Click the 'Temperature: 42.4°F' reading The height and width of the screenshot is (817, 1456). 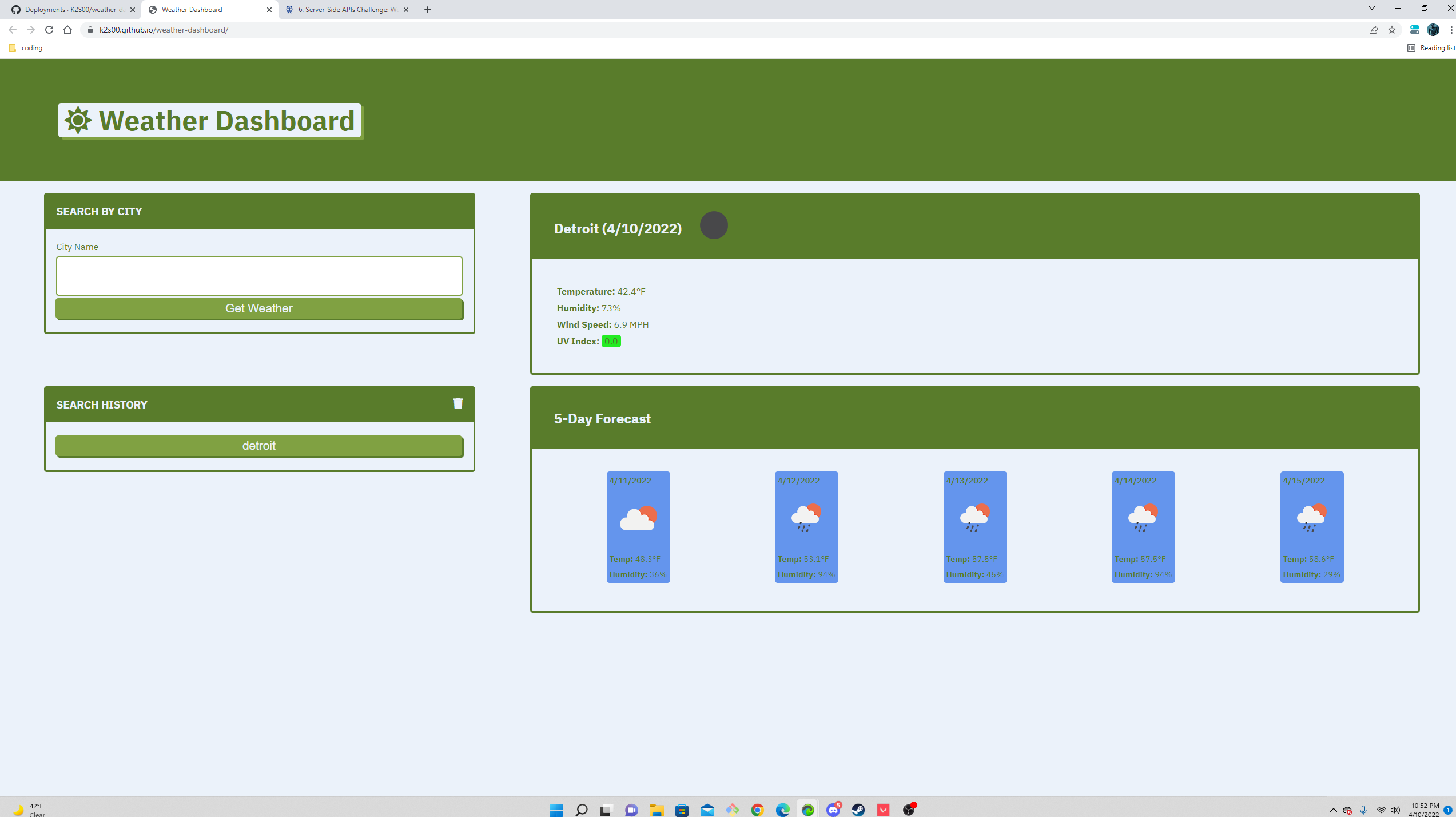click(x=601, y=292)
